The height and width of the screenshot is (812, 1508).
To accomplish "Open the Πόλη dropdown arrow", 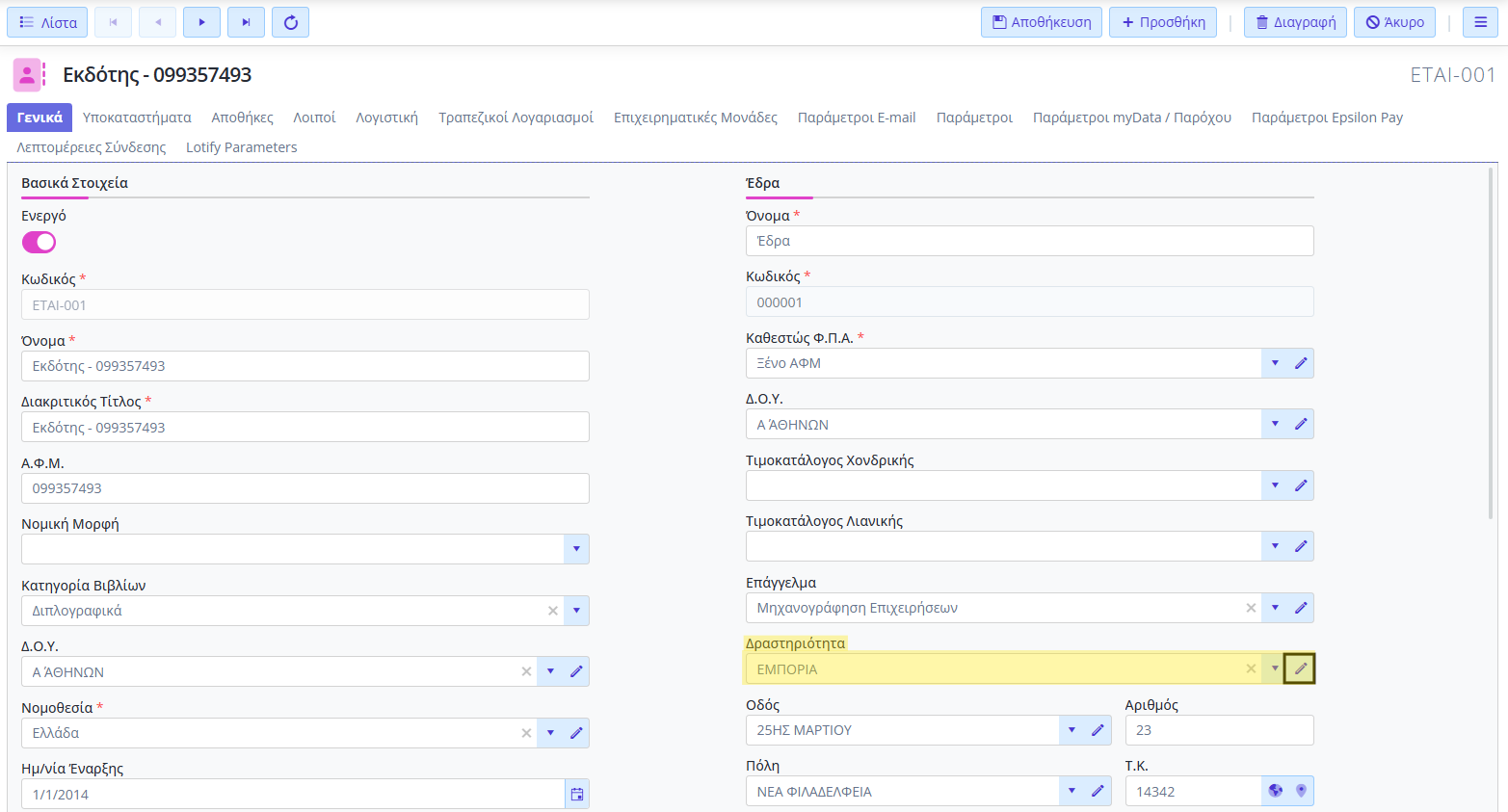I will pos(1071,791).
